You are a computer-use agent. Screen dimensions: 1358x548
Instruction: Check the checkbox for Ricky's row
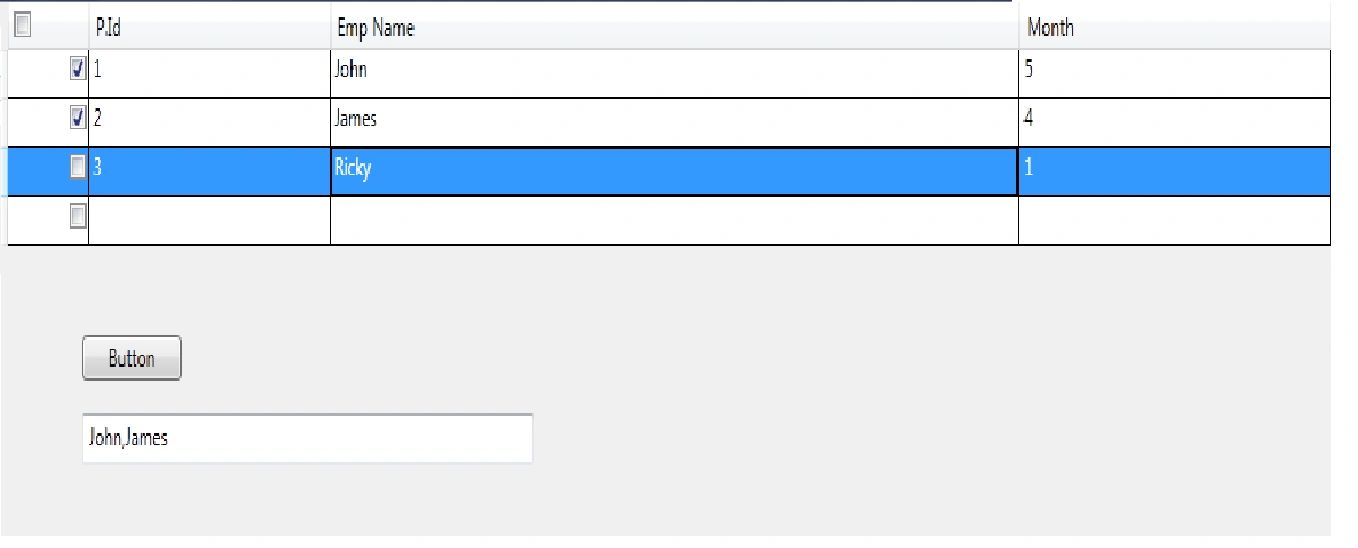point(78,167)
